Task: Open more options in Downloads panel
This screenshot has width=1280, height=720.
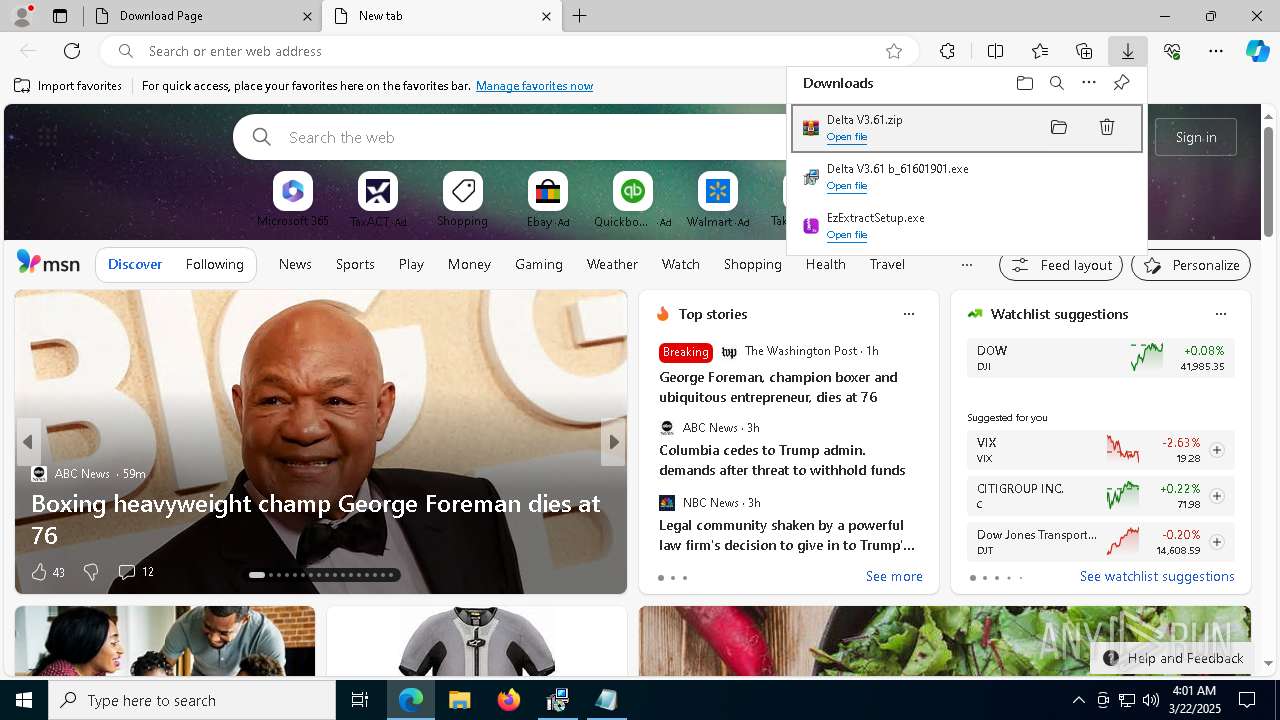Action: (x=1089, y=83)
